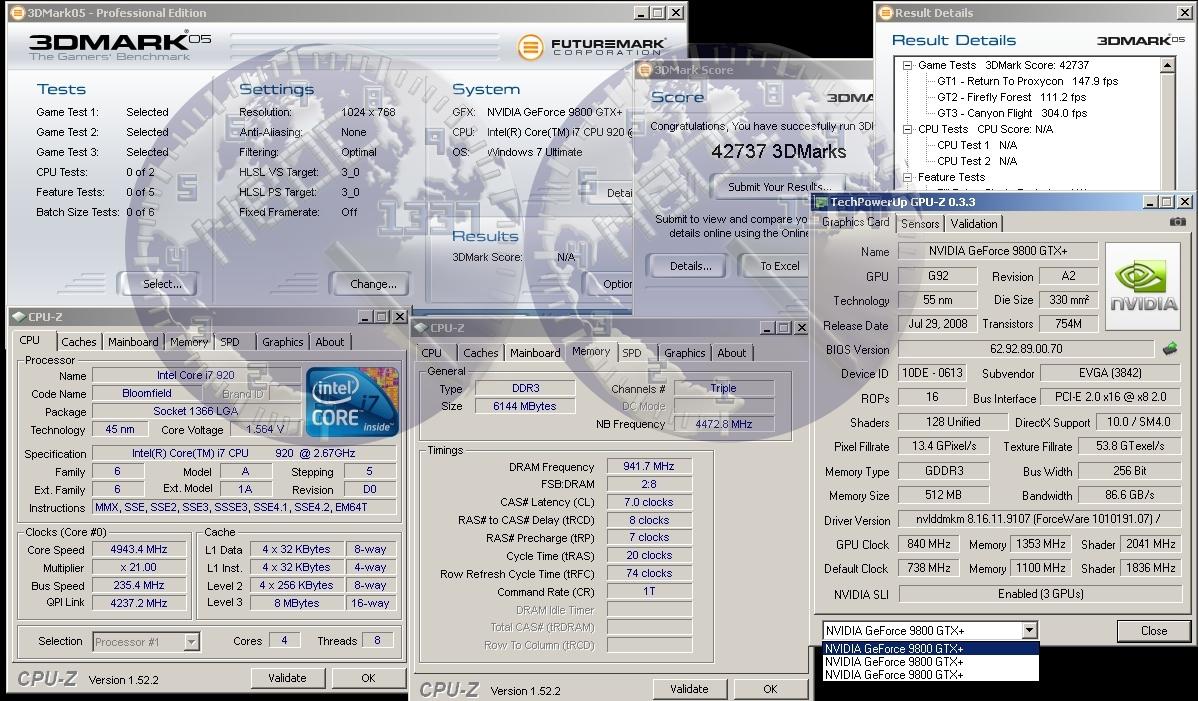Click the Futuremark Corporation logo

pos(591,47)
